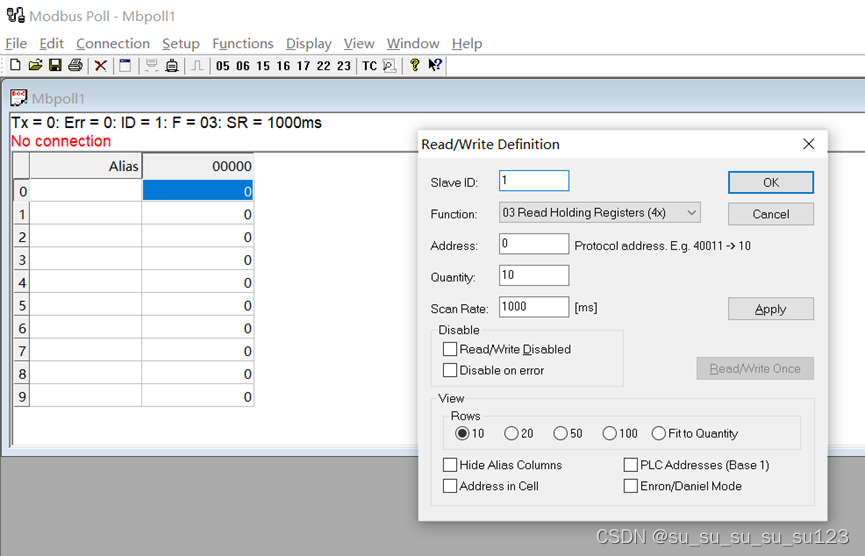Click function 17 toolbar button

pos(303,66)
